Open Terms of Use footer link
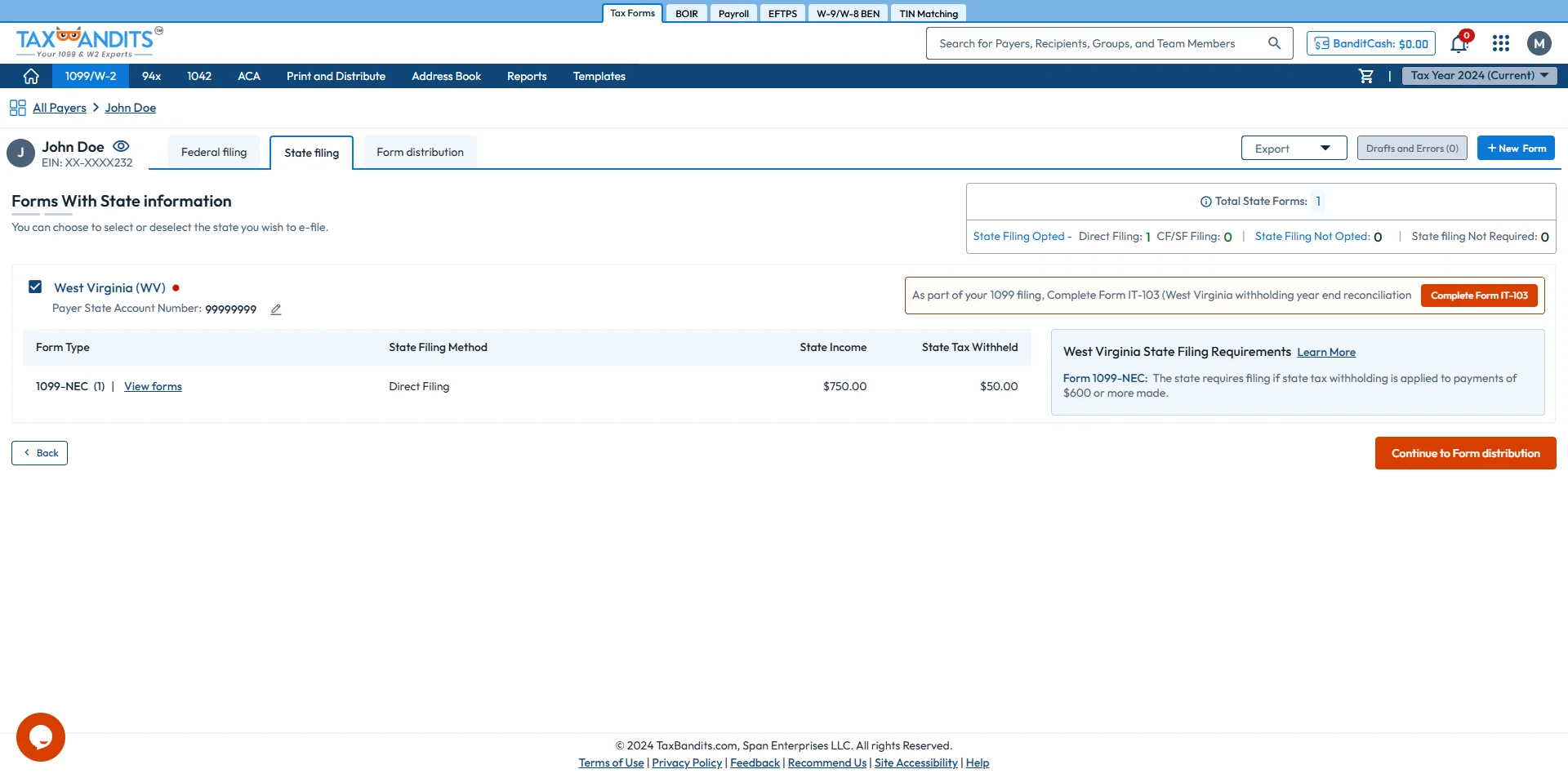 611,762
